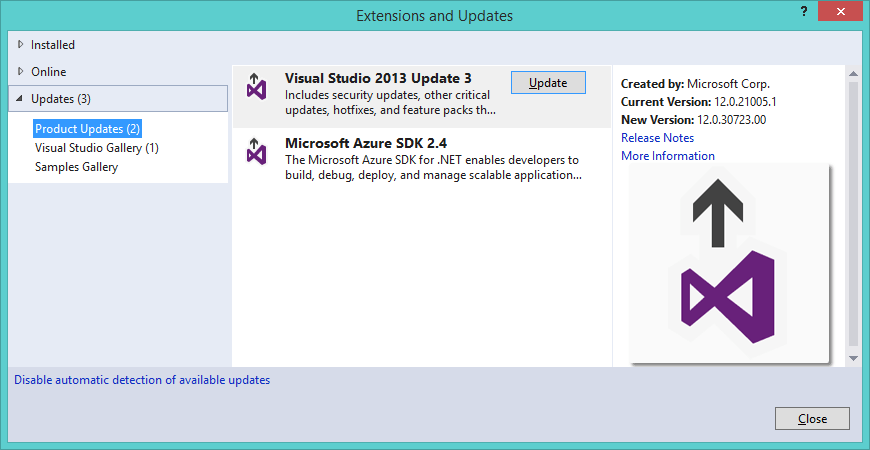Select the Microsoft Azure SDK 2.4 title

pyautogui.click(x=366, y=143)
